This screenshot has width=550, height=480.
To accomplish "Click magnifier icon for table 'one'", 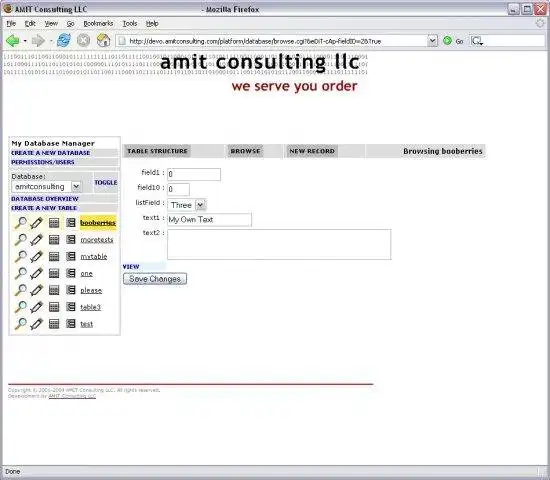I will click(x=20, y=273).
